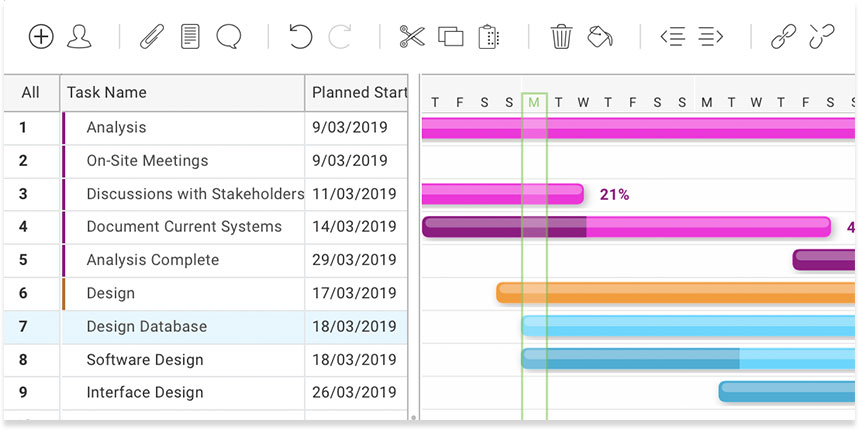The height and width of the screenshot is (430, 859).
Task: Open the notes document icon
Action: pos(190,37)
